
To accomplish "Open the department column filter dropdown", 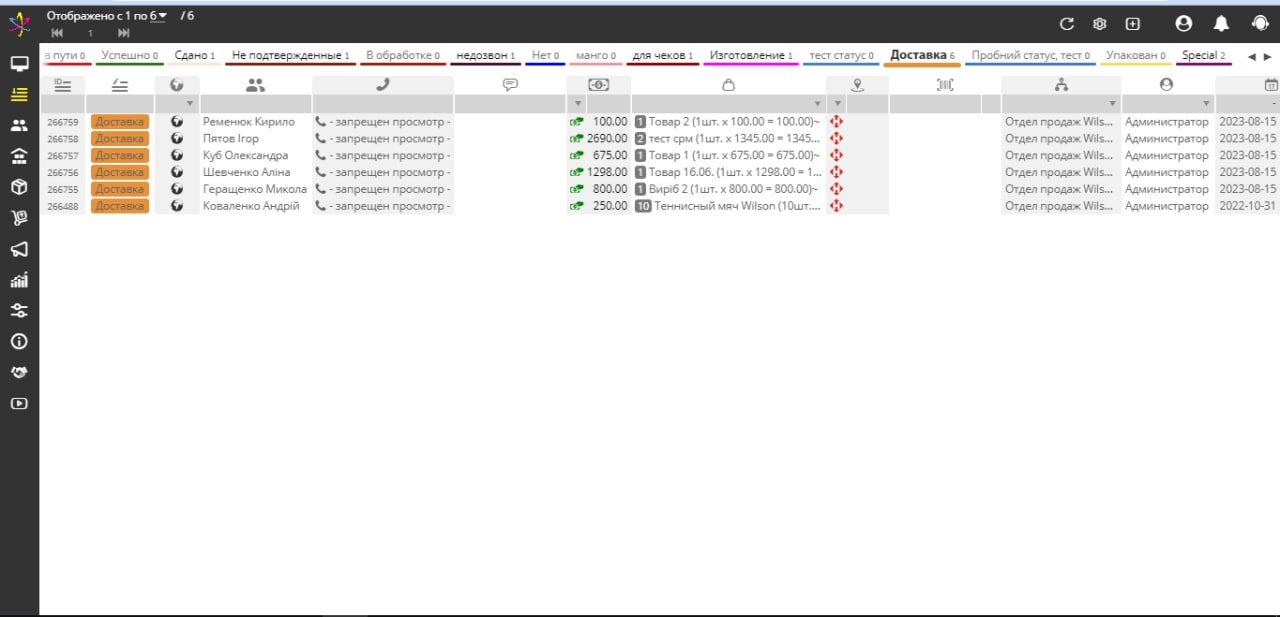I will [1111, 104].
